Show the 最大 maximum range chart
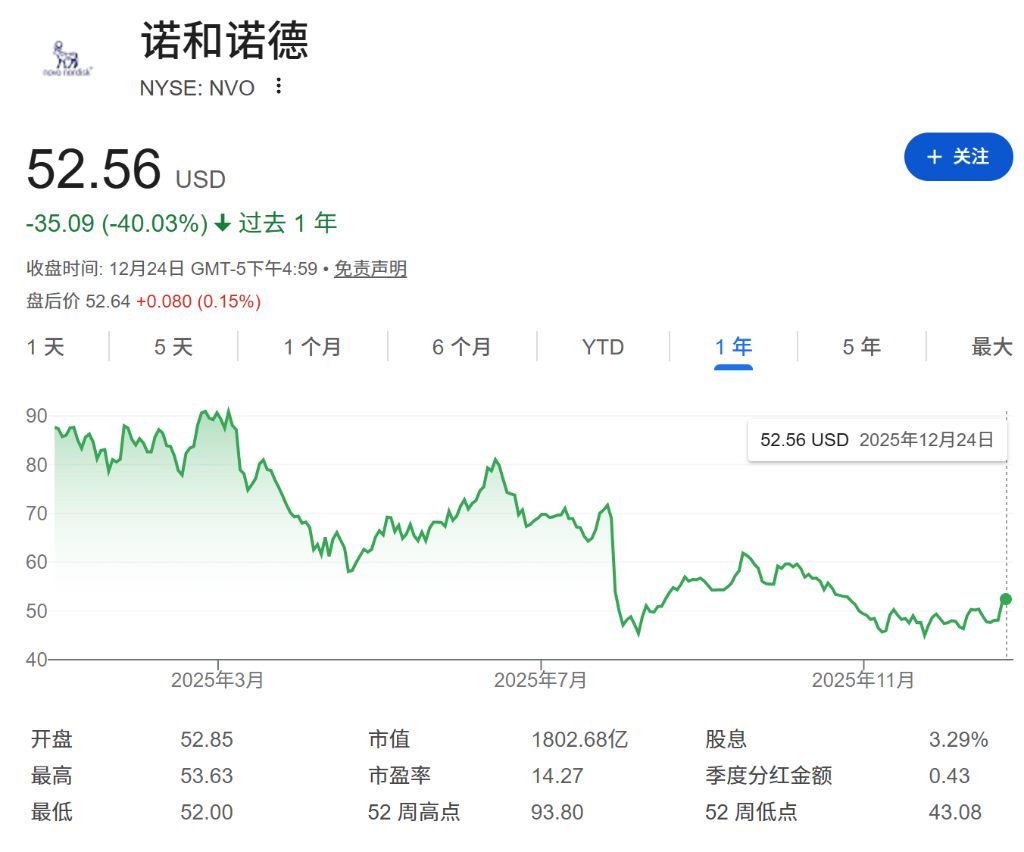The image size is (1024, 852). (991, 347)
